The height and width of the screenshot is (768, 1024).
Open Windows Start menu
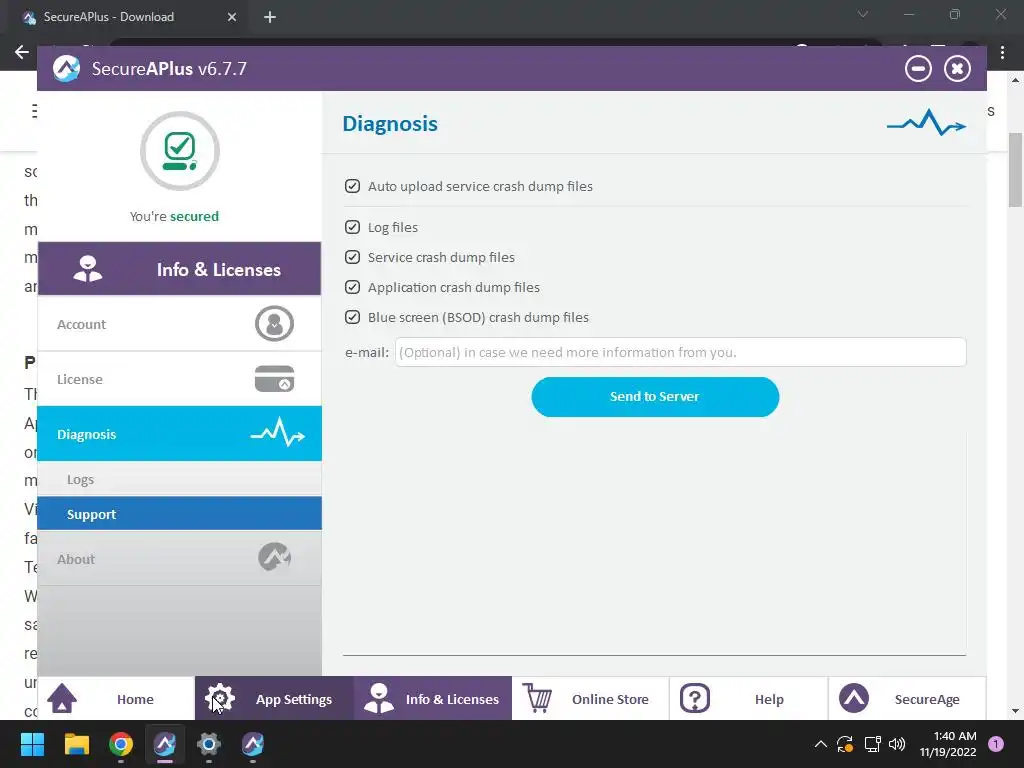32,744
